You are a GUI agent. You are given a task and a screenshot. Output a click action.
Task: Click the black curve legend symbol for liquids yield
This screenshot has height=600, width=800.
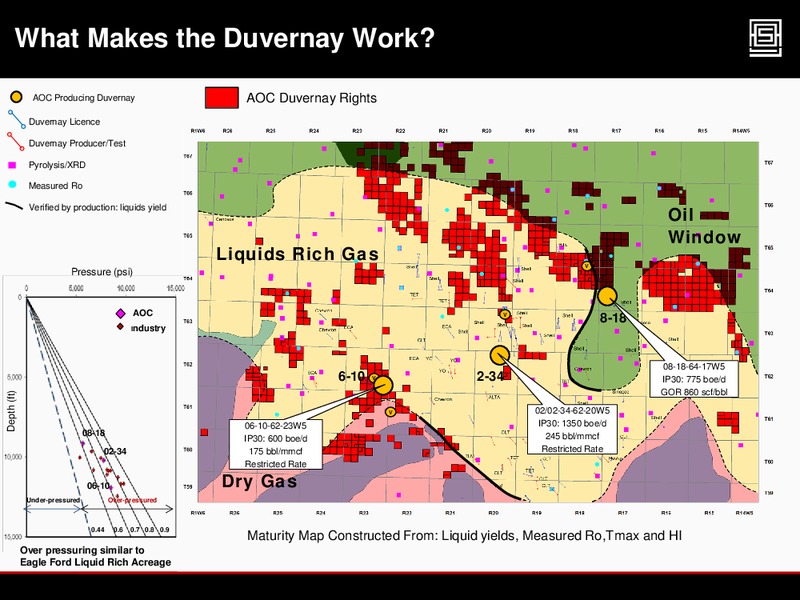14,207
